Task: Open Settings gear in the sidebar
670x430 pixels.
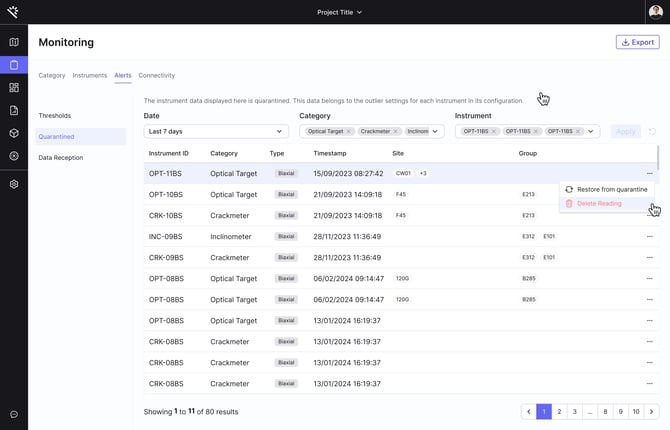Action: click(x=14, y=184)
